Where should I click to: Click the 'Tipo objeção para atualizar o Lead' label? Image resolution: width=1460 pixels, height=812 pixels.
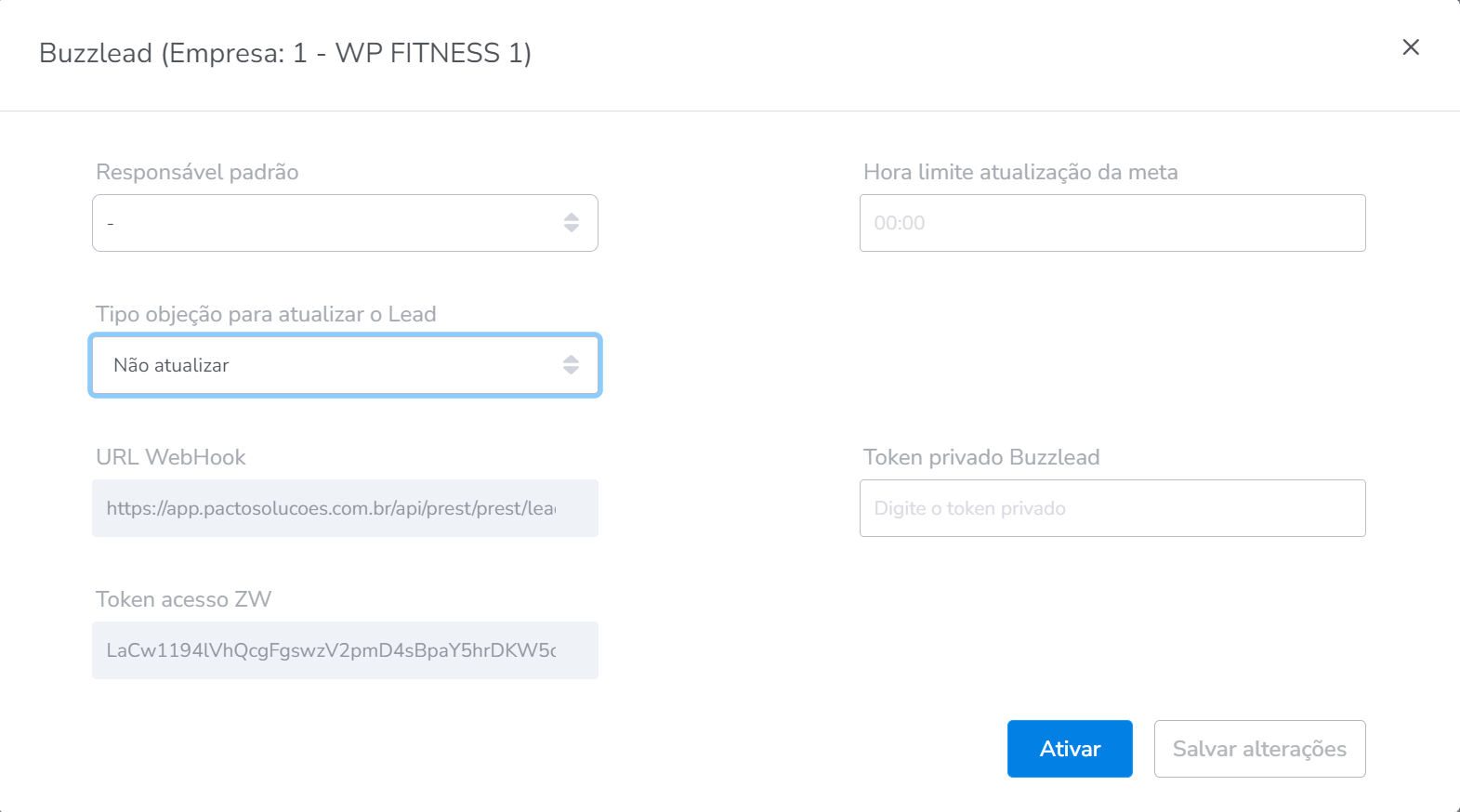point(266,314)
